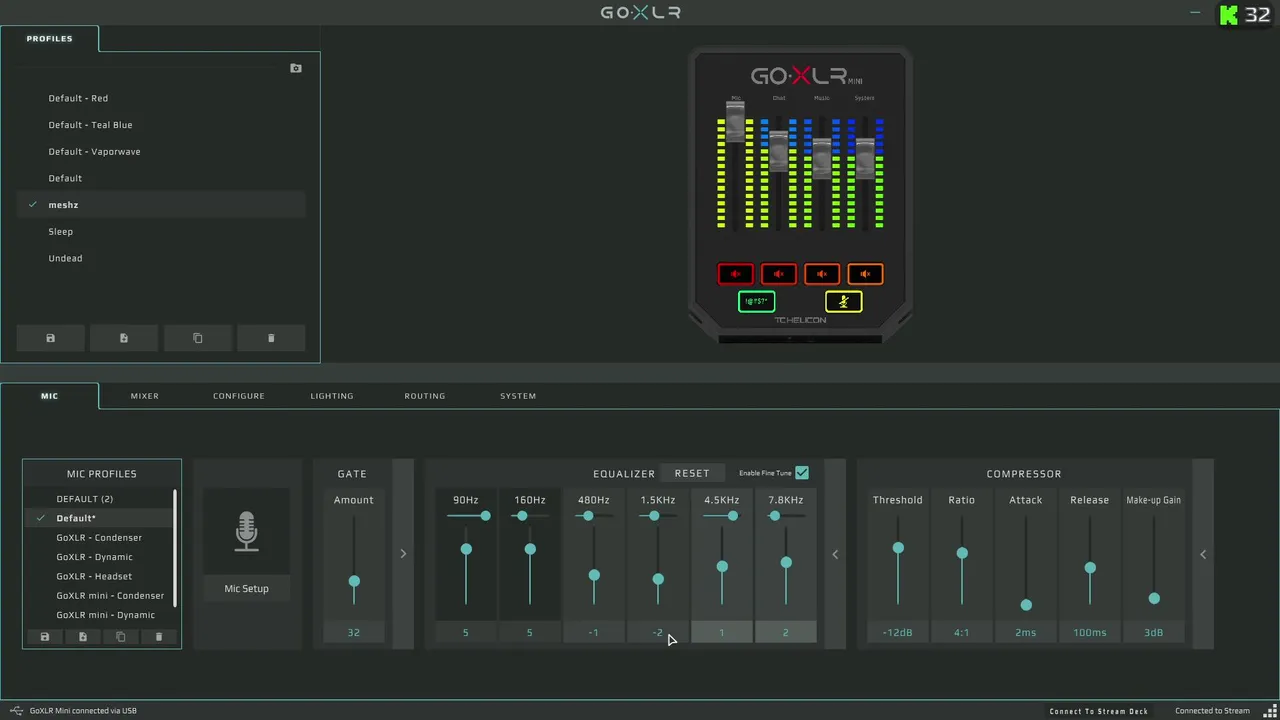The image size is (1280, 720).
Task: Switch to the System tab
Action: coord(518,396)
